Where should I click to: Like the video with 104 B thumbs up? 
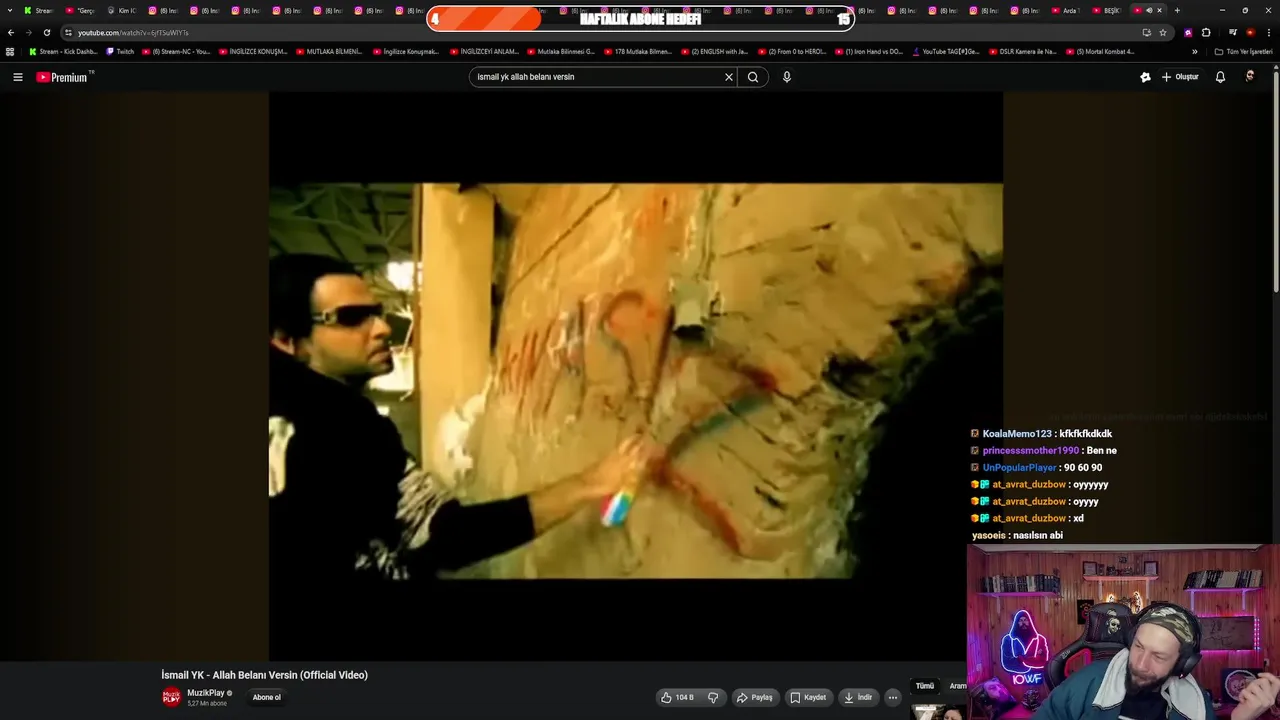pos(677,697)
